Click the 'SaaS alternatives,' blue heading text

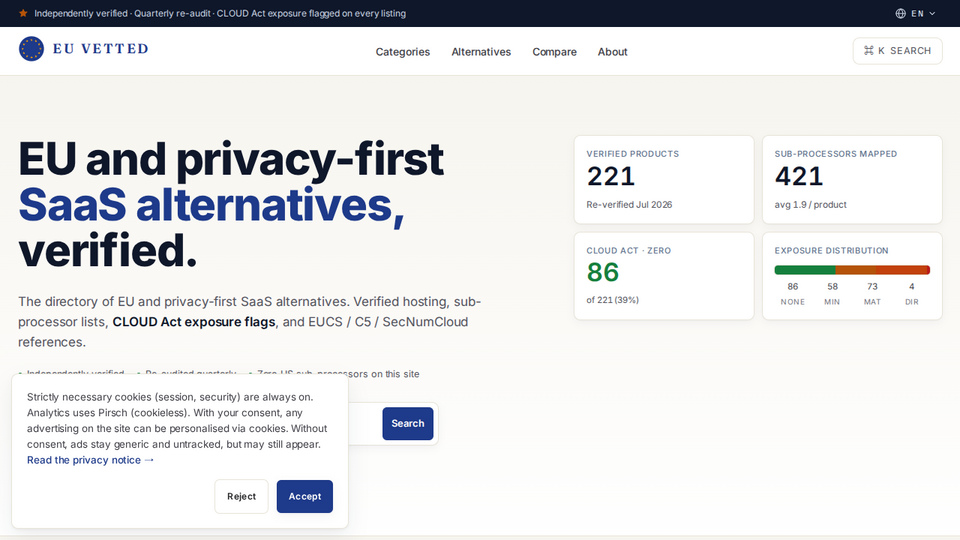pos(211,204)
